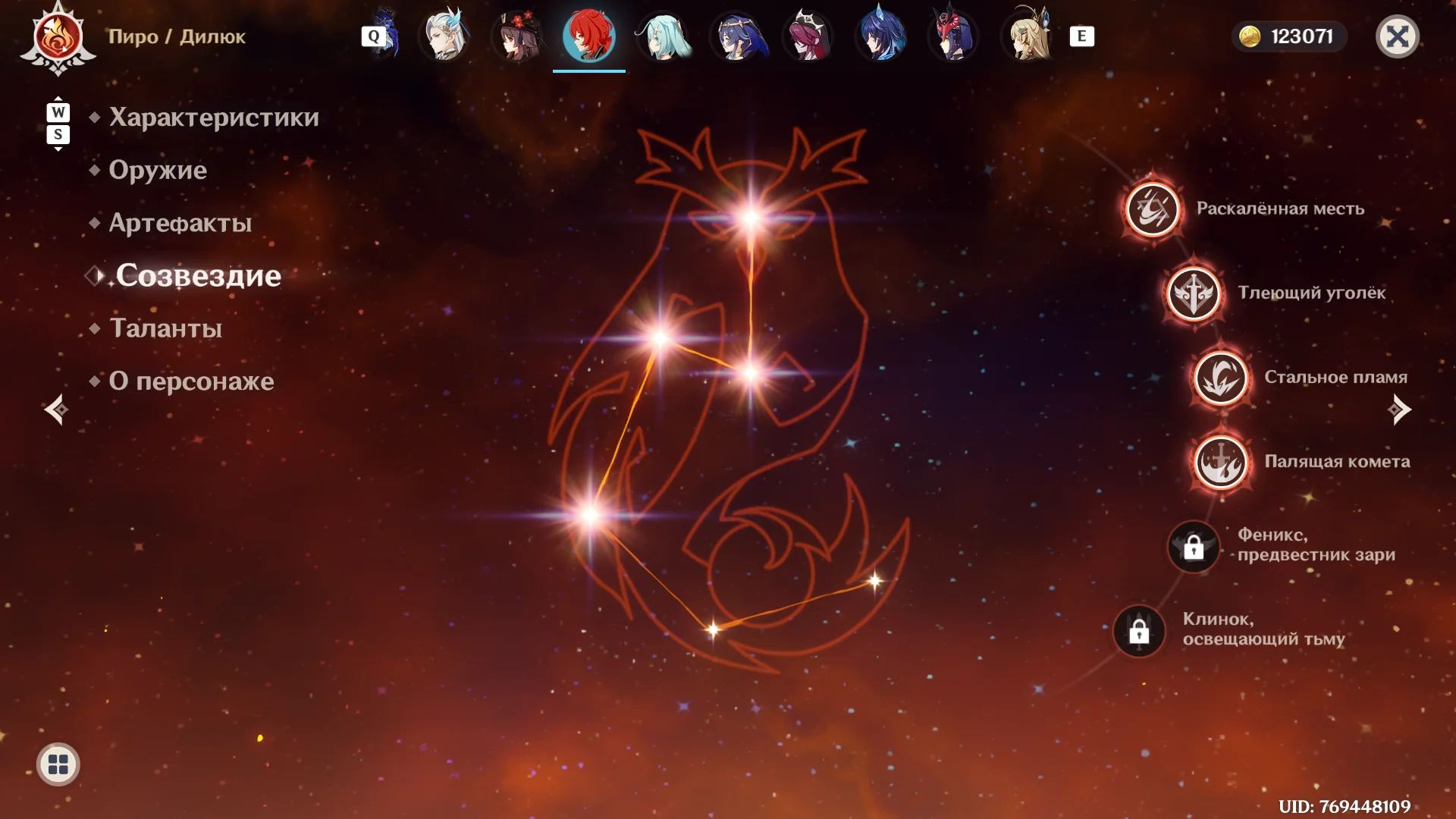Open the four-square grid menu button
Screen dimensions: 1456x819
[x=58, y=764]
